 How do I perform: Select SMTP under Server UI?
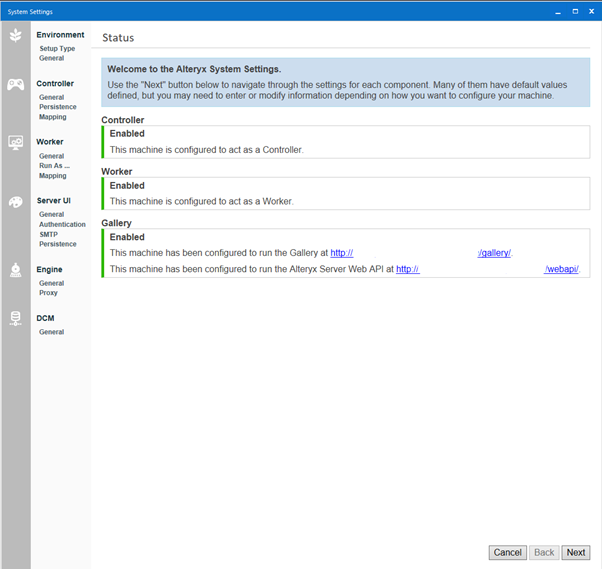pyautogui.click(x=48, y=234)
